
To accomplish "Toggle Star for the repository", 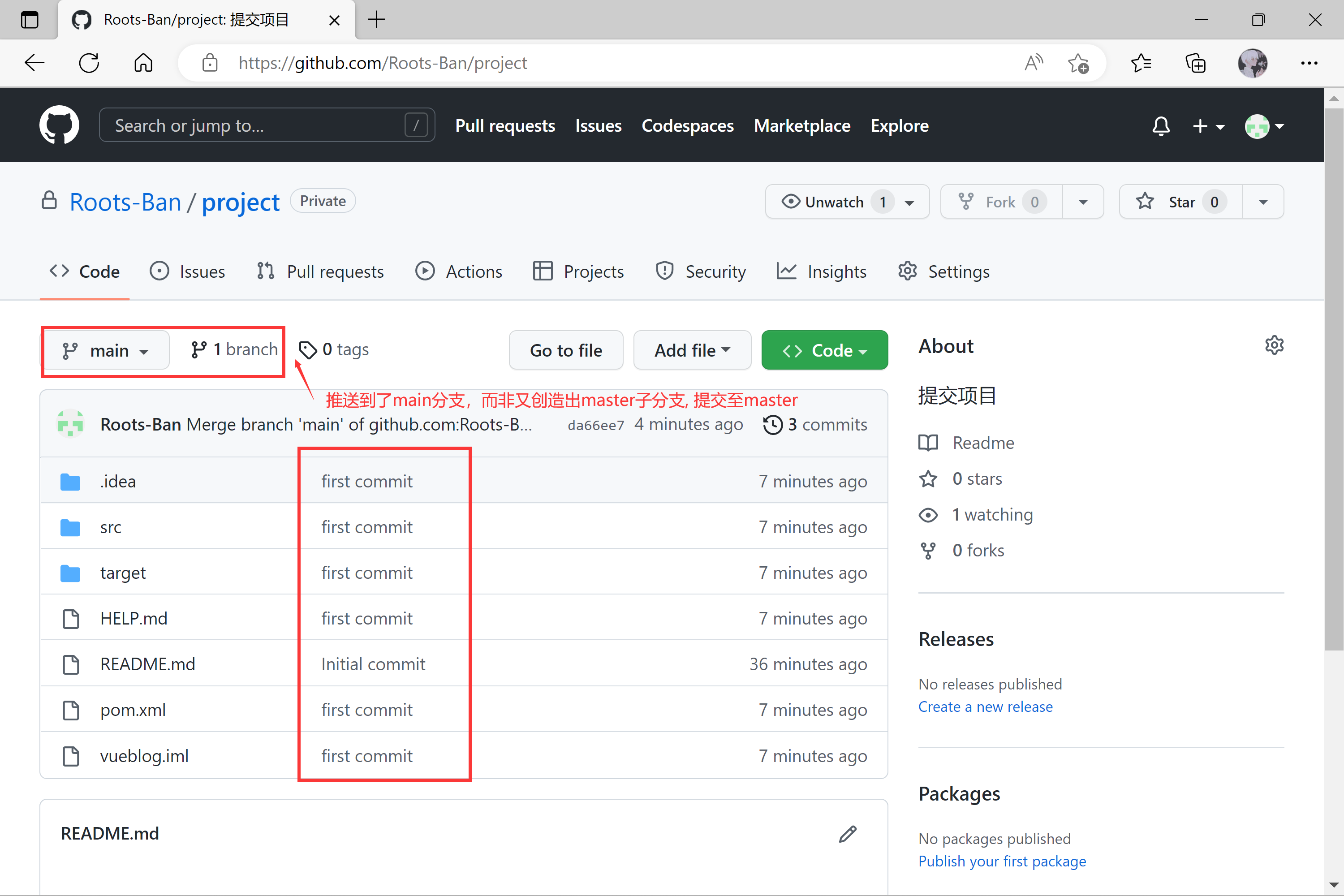I will 1181,202.
